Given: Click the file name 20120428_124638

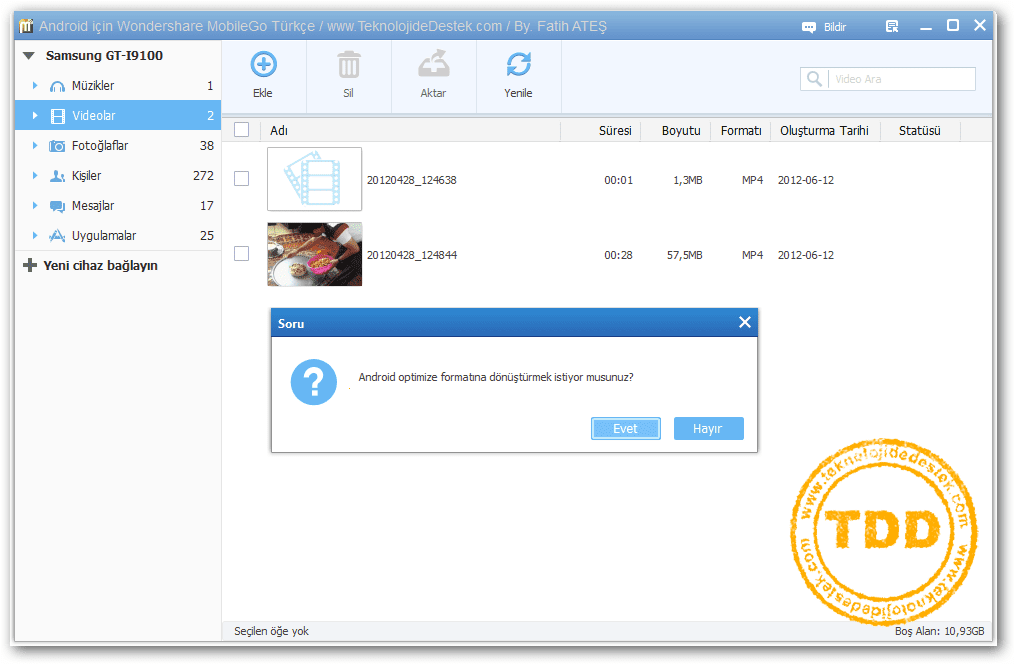Looking at the screenshot, I should pos(412,180).
